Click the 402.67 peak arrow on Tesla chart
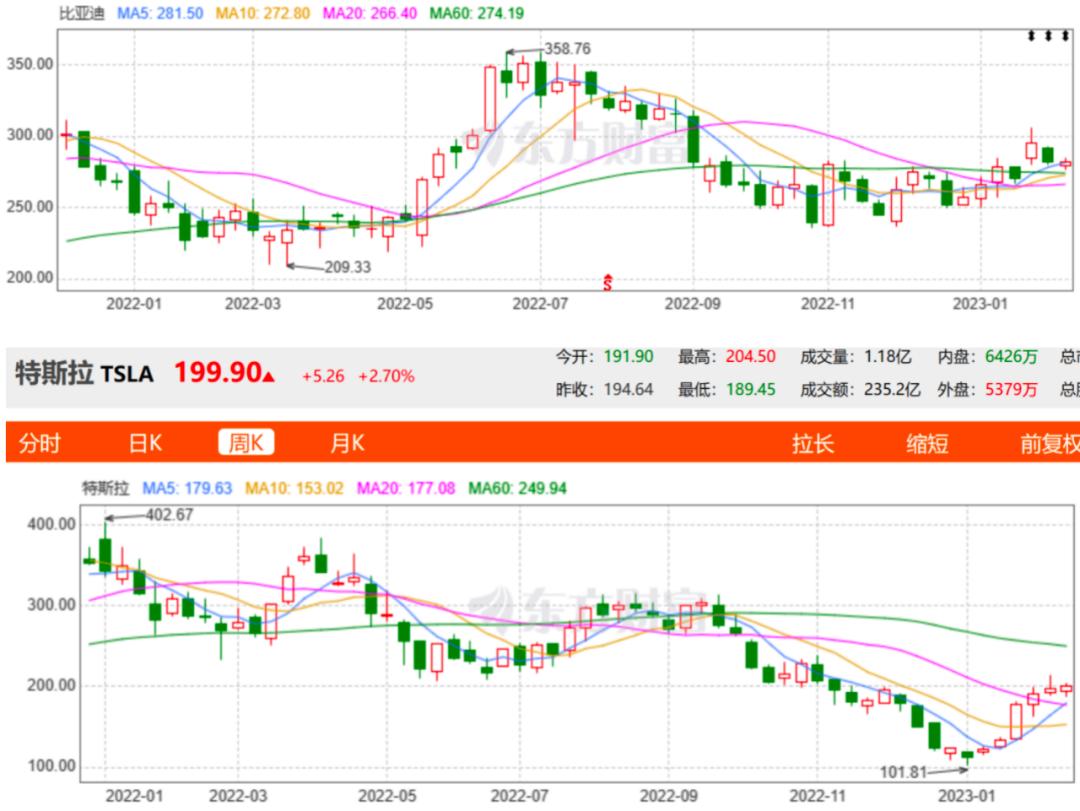The width and height of the screenshot is (1080, 811). 149,515
